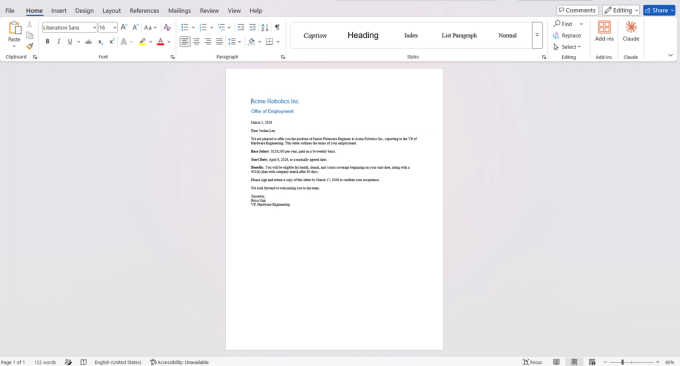Viewport: 680px width, 366px height.
Task: Center align the paragraph
Action: [196, 42]
